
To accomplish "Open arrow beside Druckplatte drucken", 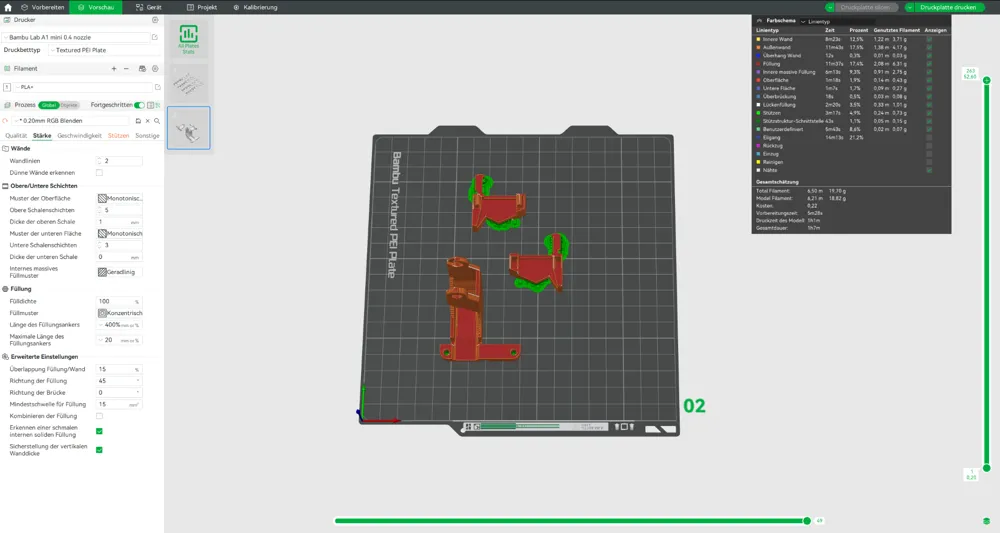I will (909, 7).
